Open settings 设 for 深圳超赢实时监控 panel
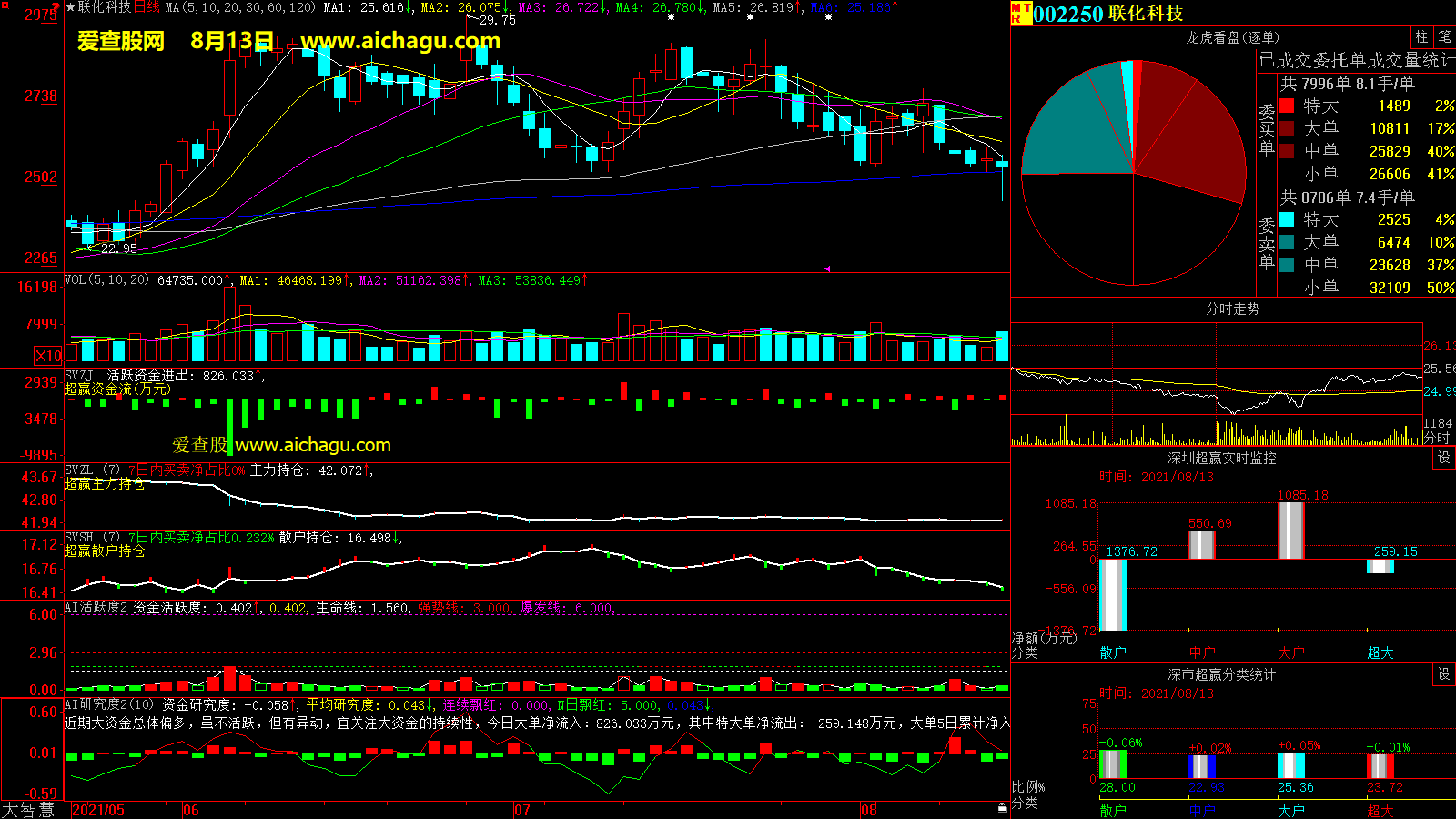The image size is (1456, 819). click(1443, 458)
